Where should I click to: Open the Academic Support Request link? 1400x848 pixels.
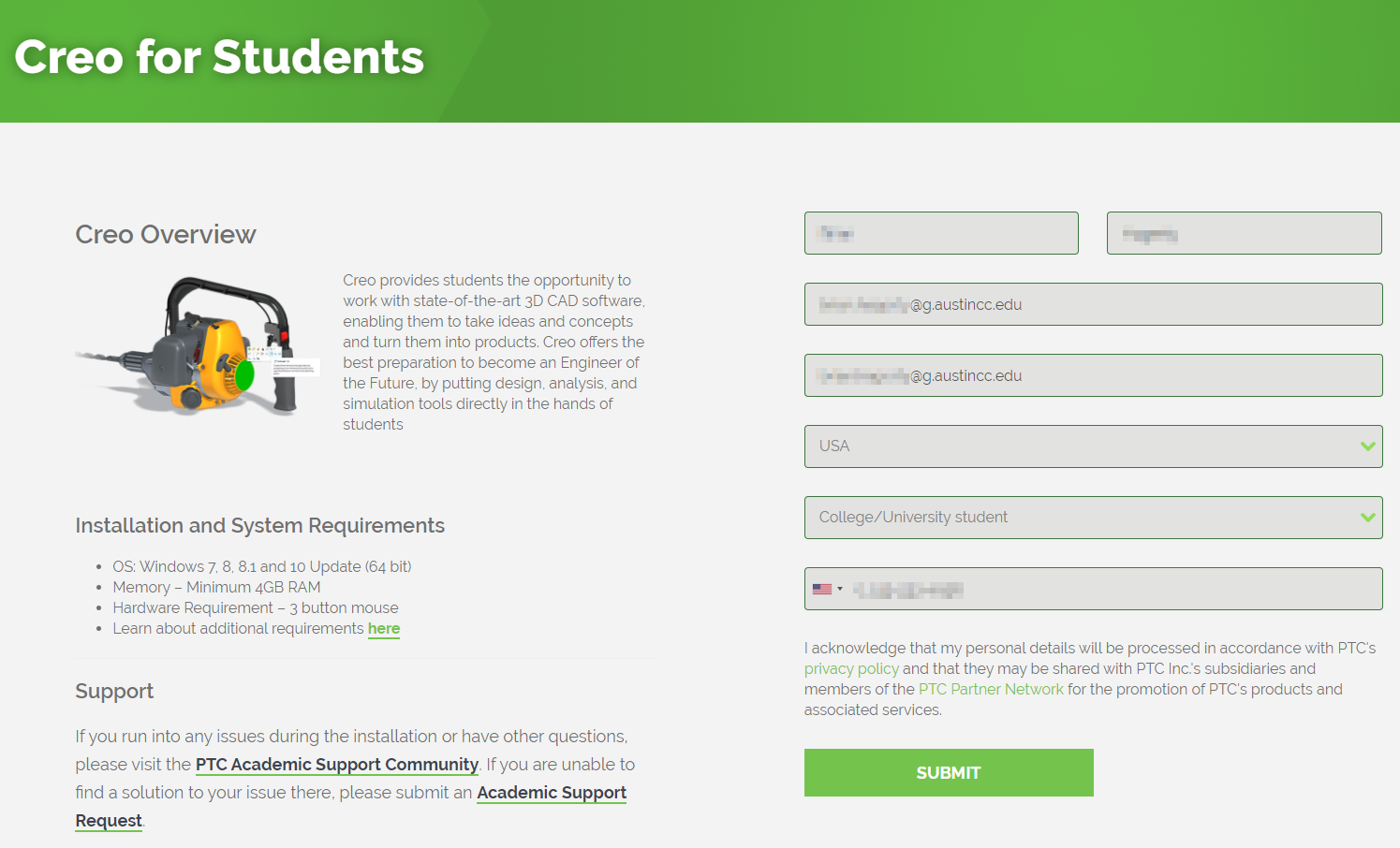pos(551,793)
